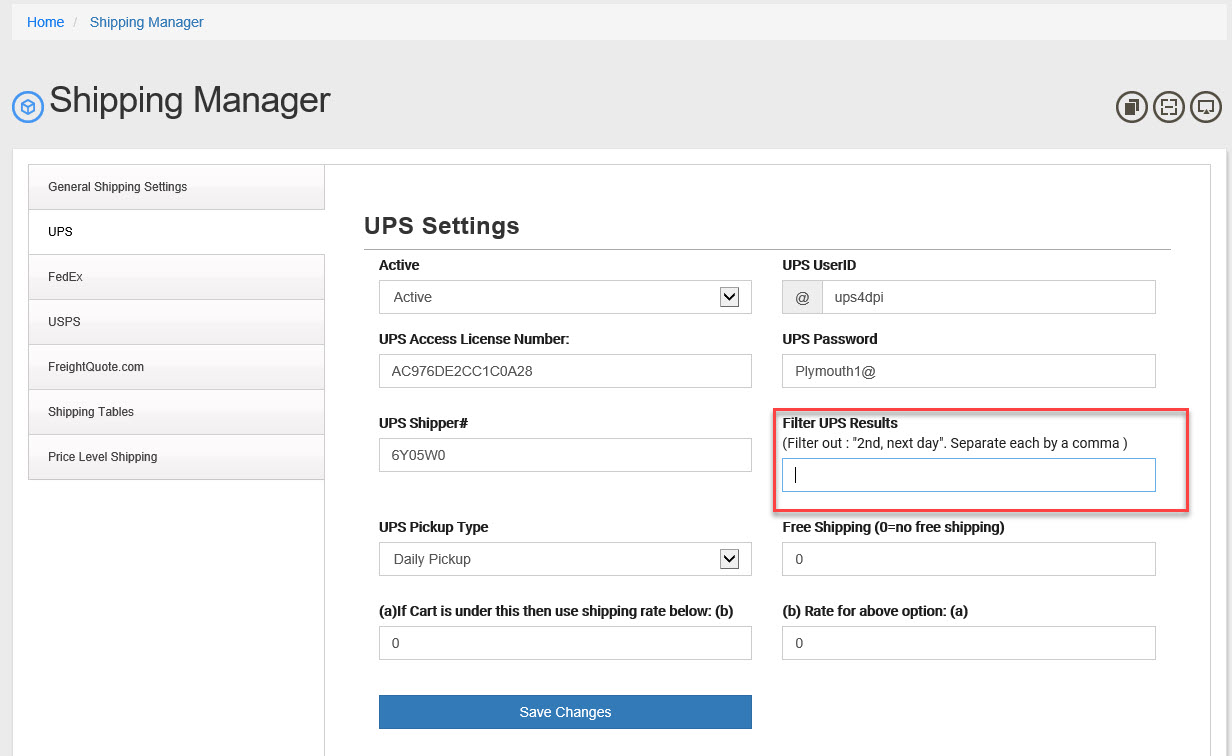This screenshot has width=1232, height=756.
Task: Click the Shipping Manager breadcrumb link
Action: (x=146, y=22)
